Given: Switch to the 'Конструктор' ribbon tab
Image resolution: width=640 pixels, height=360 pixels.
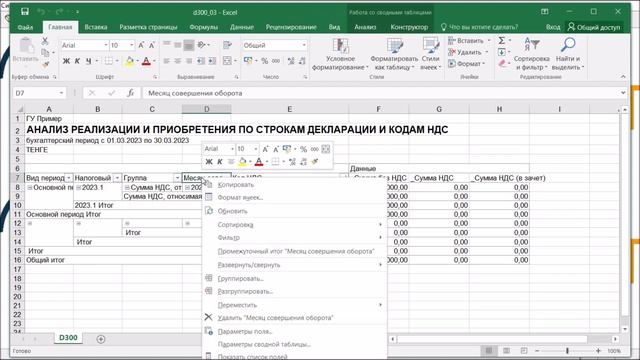Looking at the screenshot, I should (x=409, y=27).
